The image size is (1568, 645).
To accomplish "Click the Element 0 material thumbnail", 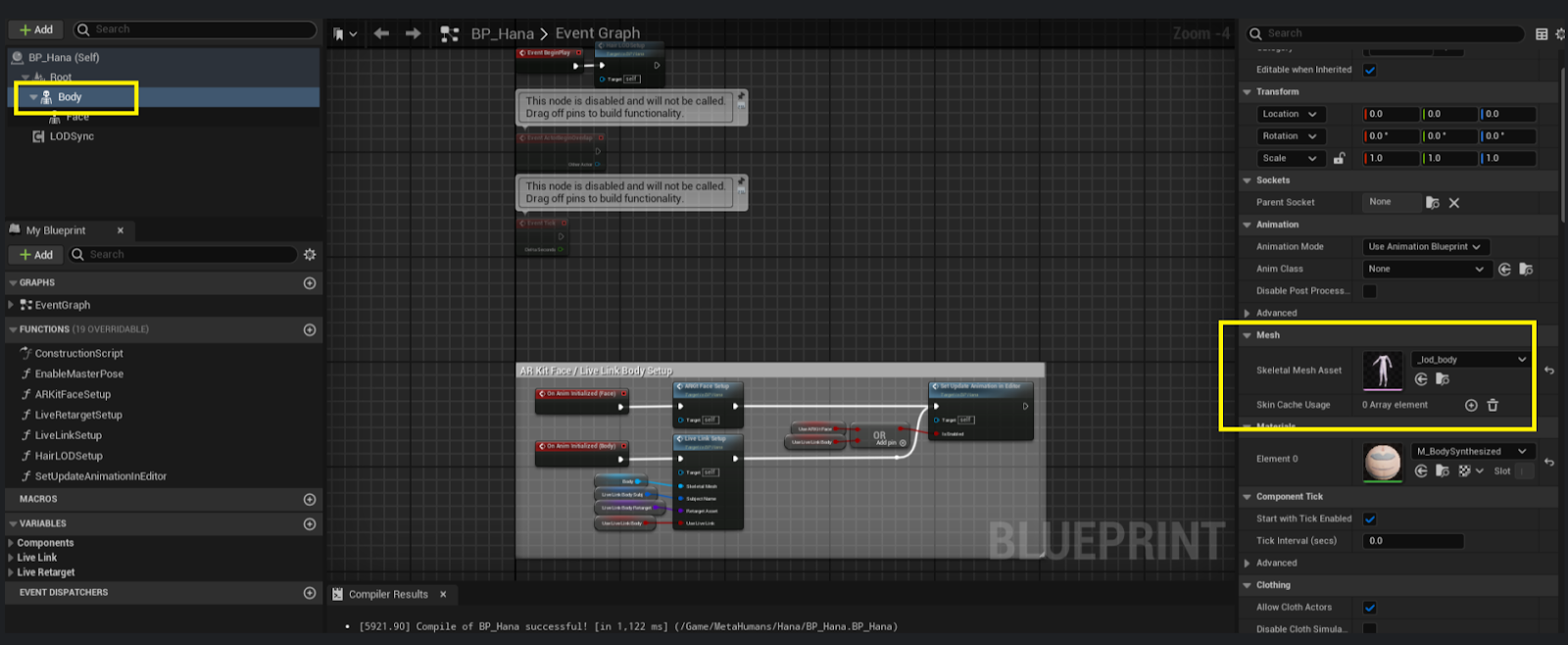I will point(1383,463).
